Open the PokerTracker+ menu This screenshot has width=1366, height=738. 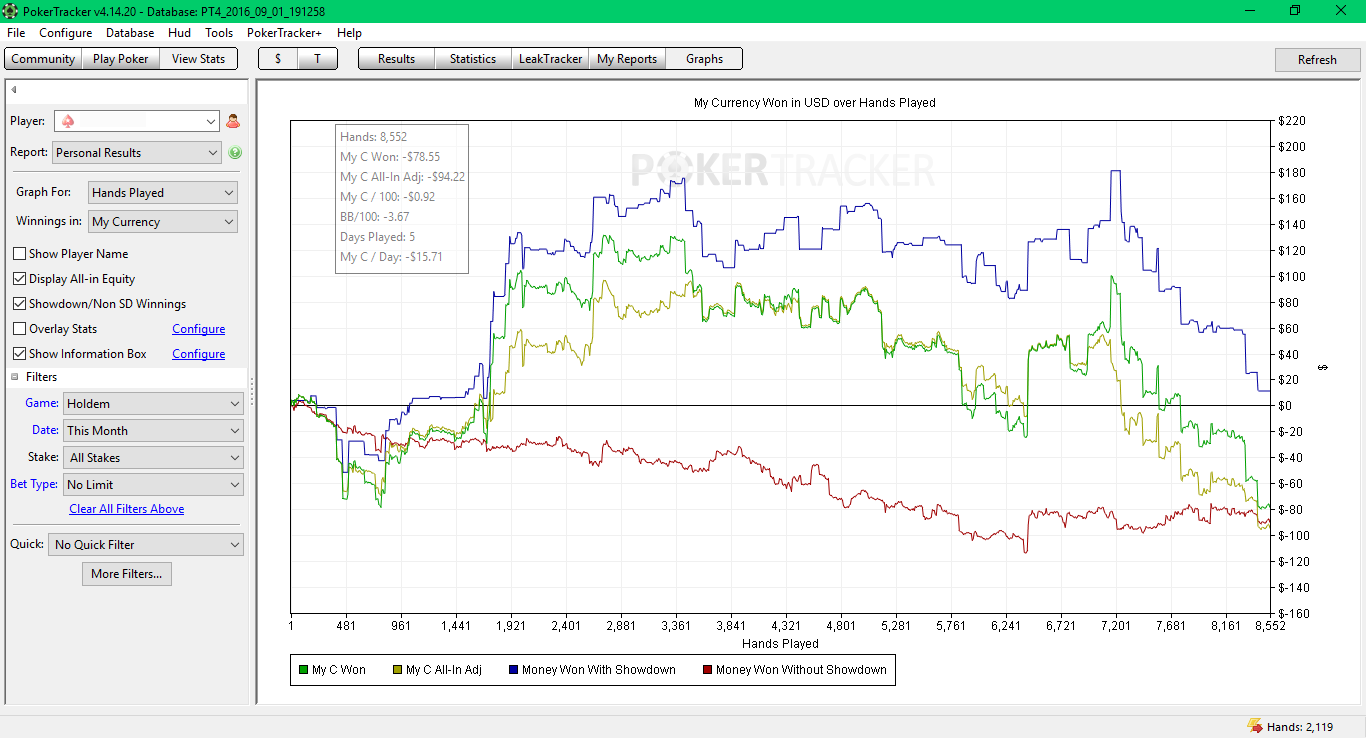click(x=285, y=33)
